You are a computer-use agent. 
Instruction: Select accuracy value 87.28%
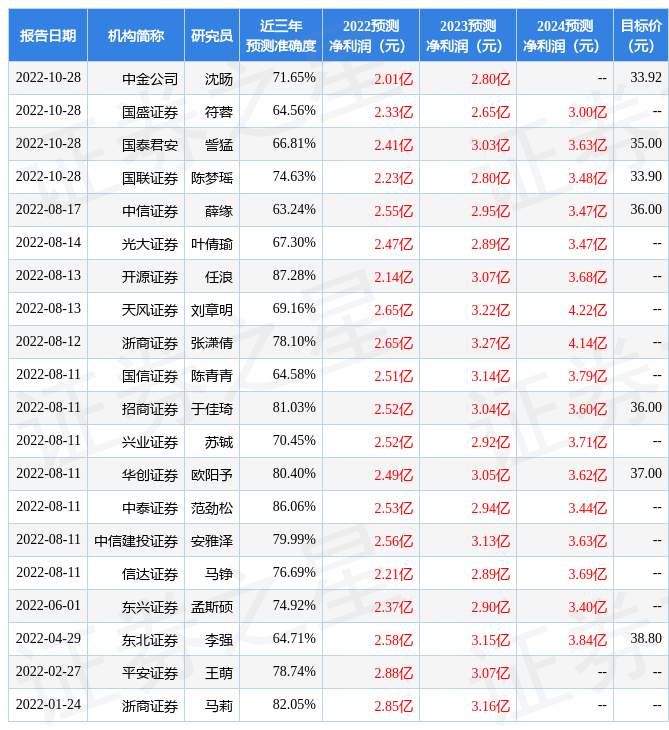(x=294, y=275)
